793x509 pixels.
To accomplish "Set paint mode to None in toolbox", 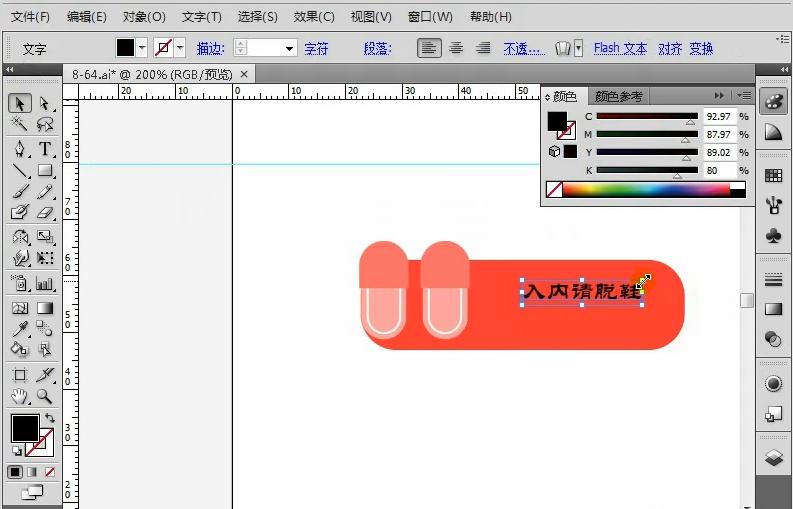I will click(50, 472).
